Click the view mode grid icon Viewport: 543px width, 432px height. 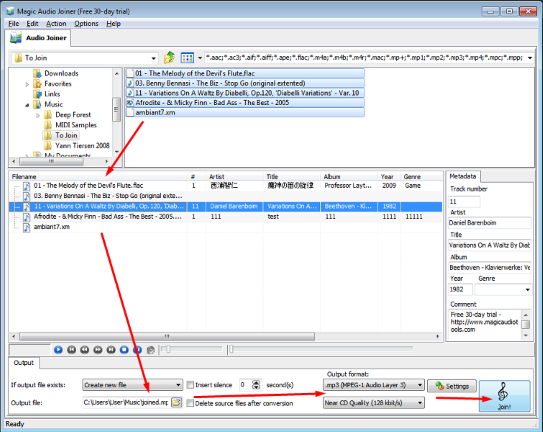pos(187,58)
